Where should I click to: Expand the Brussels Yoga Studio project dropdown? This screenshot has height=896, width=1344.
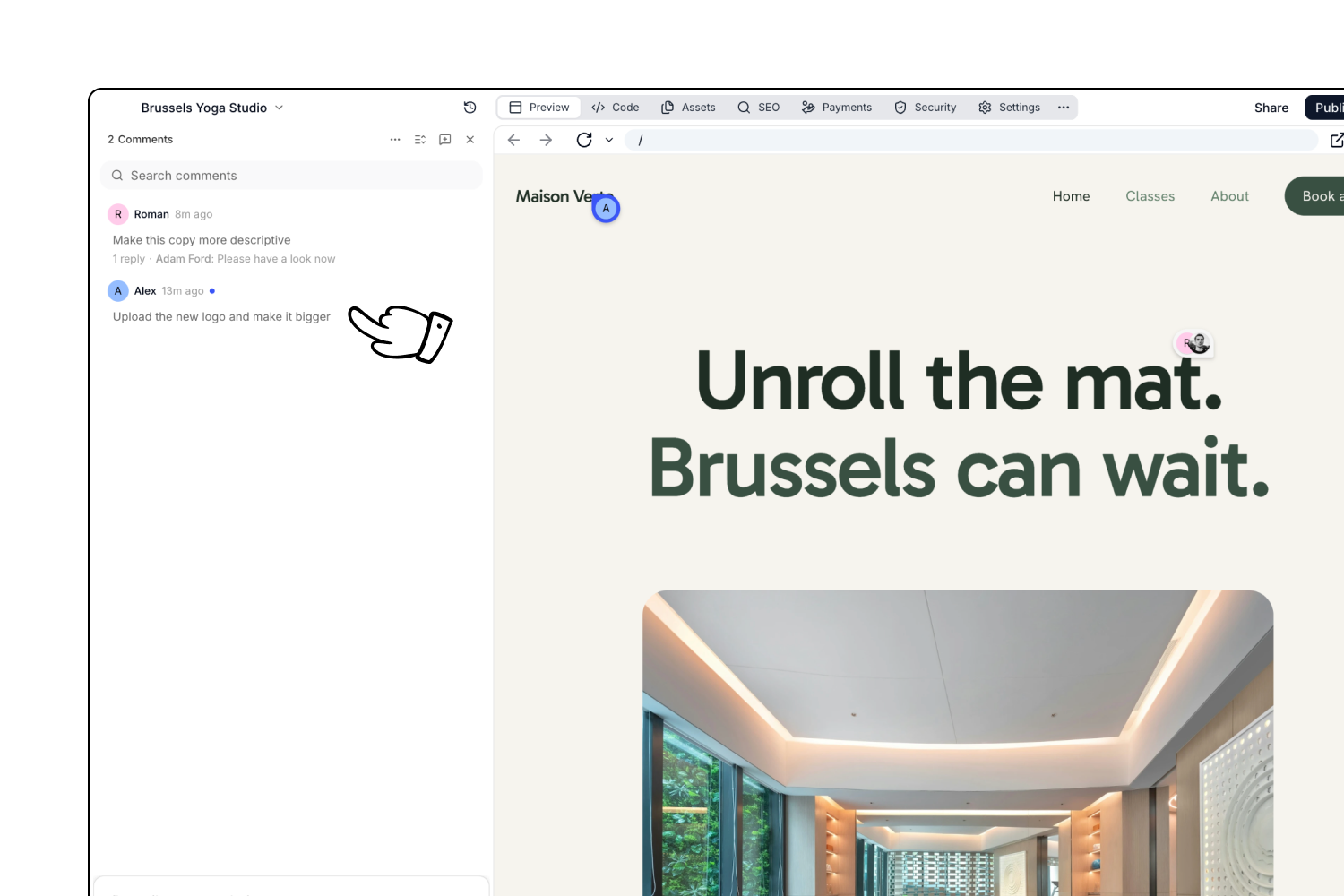click(212, 108)
